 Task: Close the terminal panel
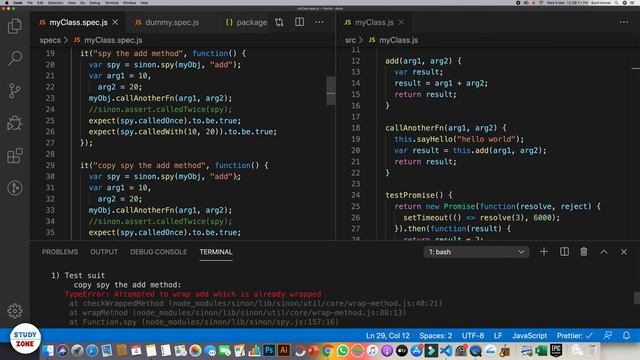point(624,252)
